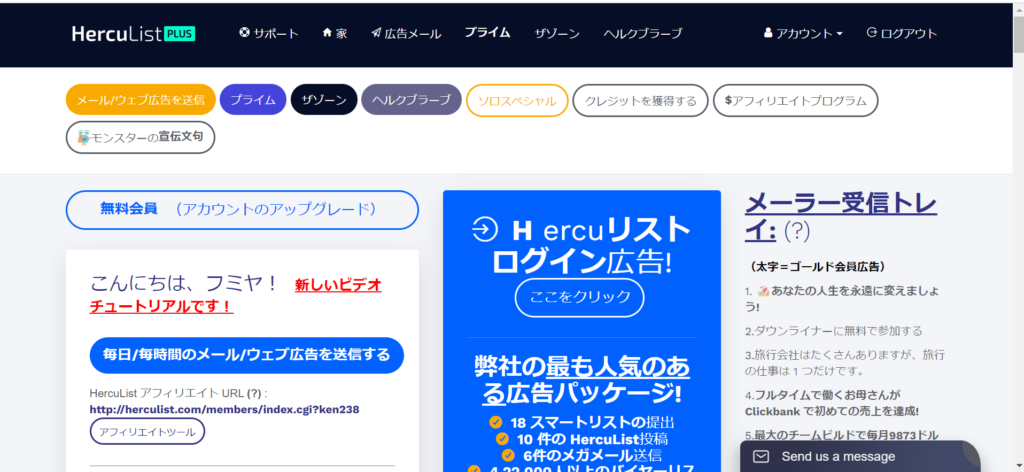This screenshot has height=472, width=1024.
Task: Click the (?) next to アフィリエイト URL
Action: coord(254,394)
